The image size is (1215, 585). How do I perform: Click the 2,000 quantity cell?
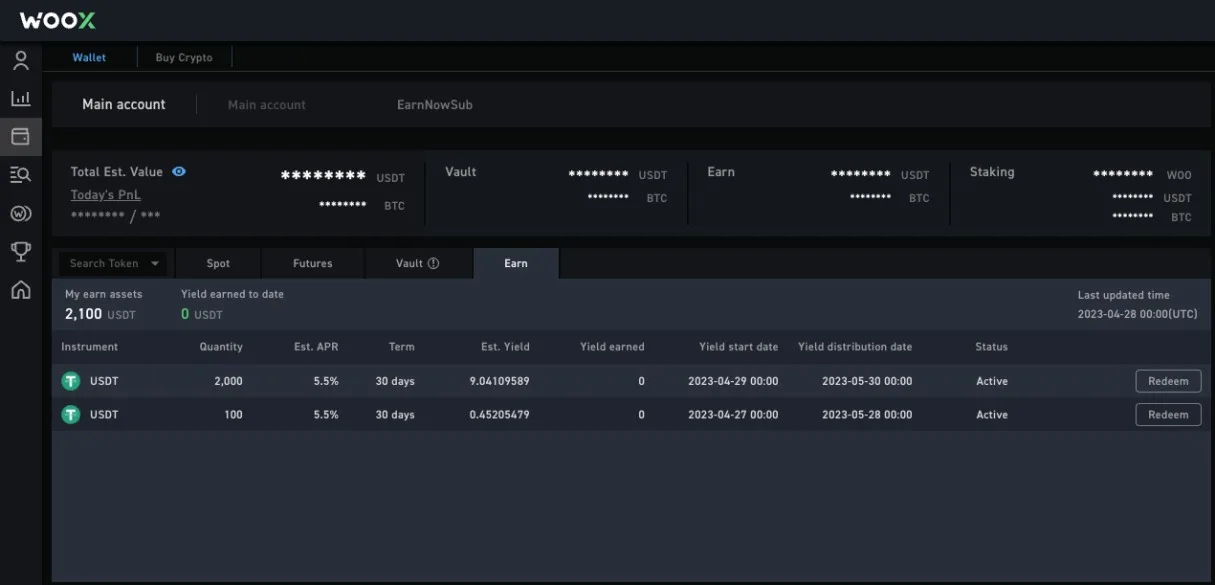(228, 381)
